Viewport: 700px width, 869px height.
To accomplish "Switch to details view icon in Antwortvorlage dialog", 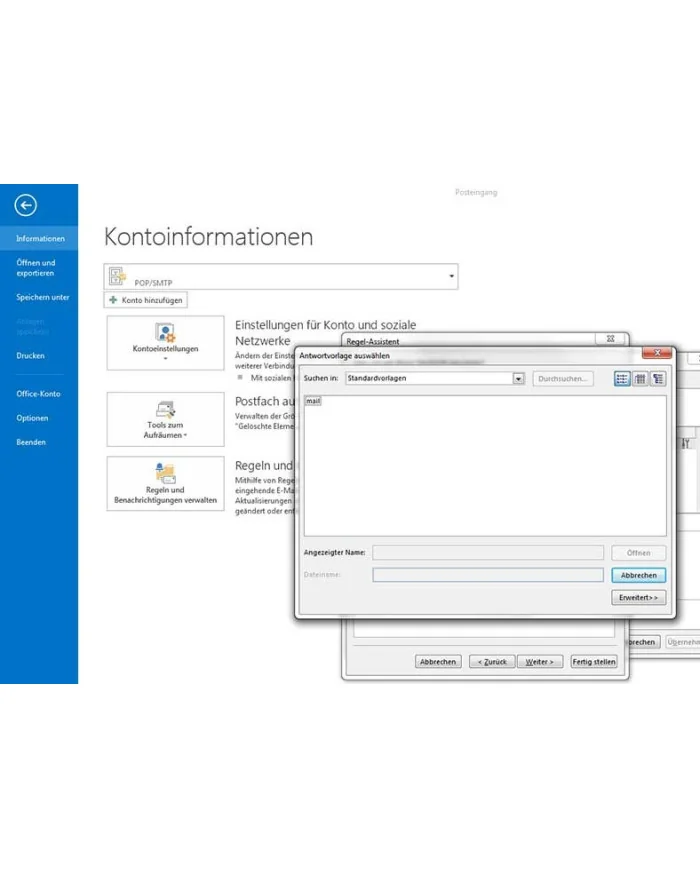I will pyautogui.click(x=640, y=379).
